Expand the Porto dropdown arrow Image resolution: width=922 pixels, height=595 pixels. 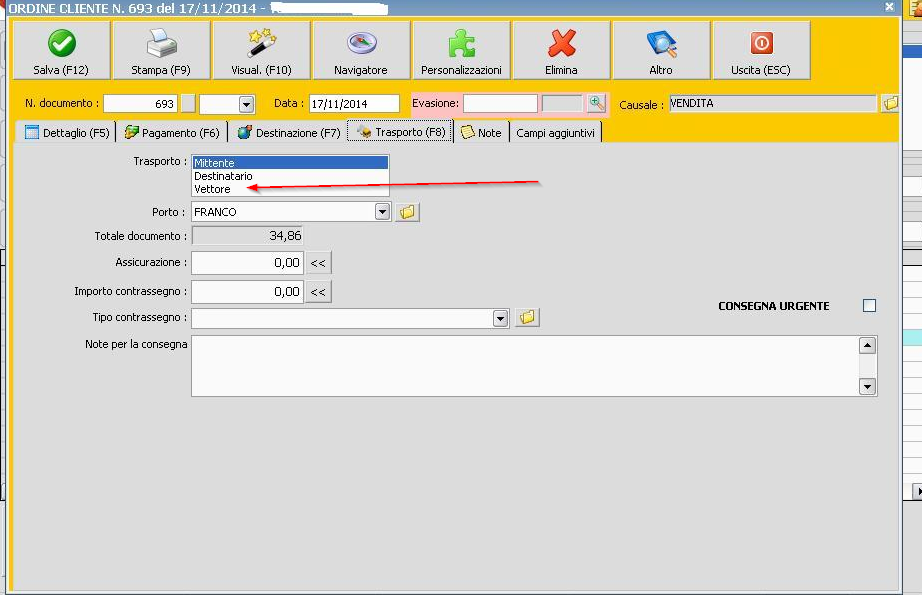click(382, 212)
